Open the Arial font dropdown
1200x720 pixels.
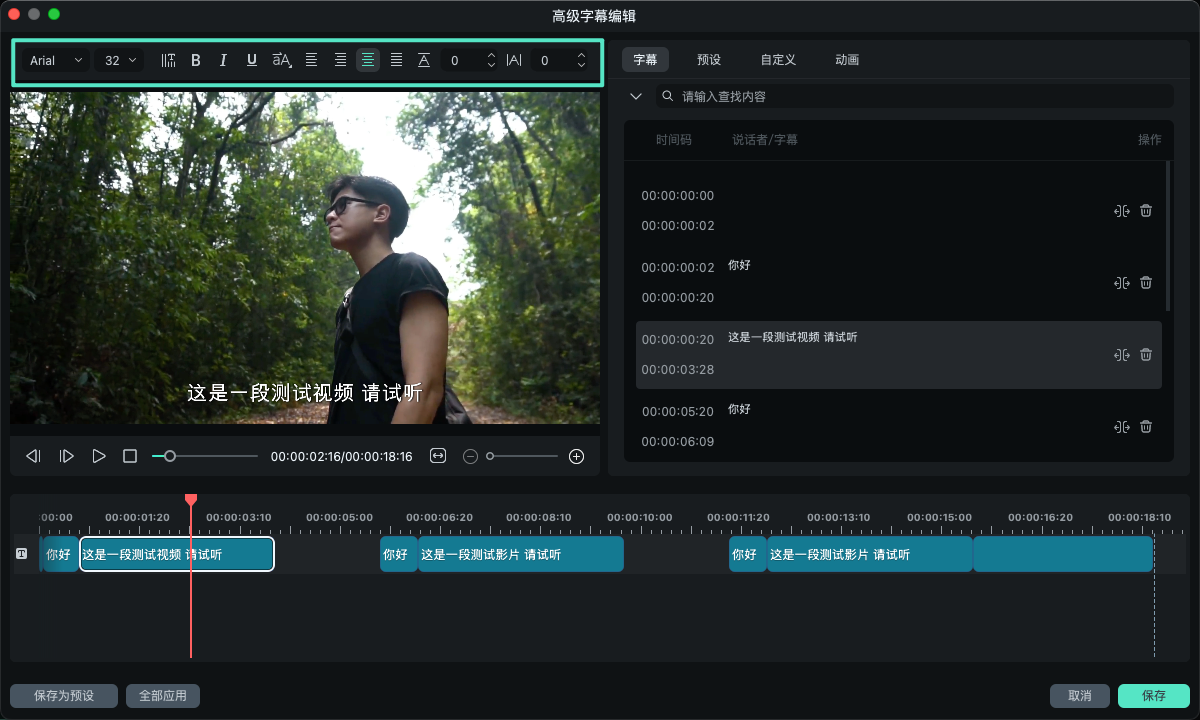pos(56,61)
